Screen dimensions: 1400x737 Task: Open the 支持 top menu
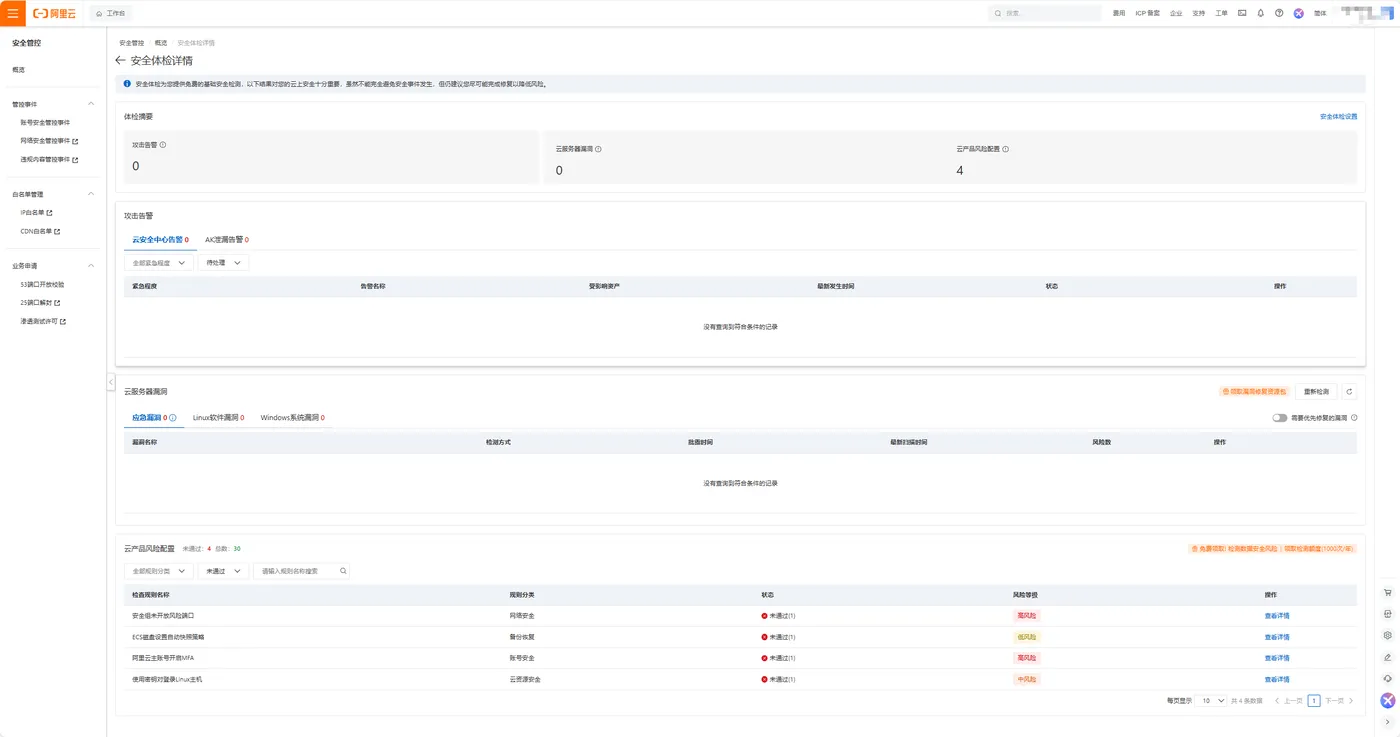(1199, 13)
